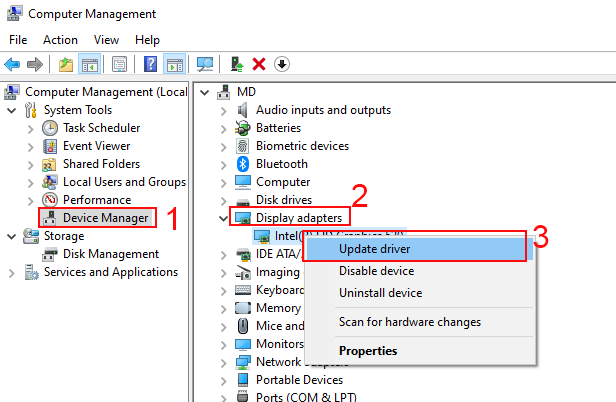616x402 pixels.
Task: Click the Task Scheduler clock icon
Action: pyautogui.click(x=50, y=128)
